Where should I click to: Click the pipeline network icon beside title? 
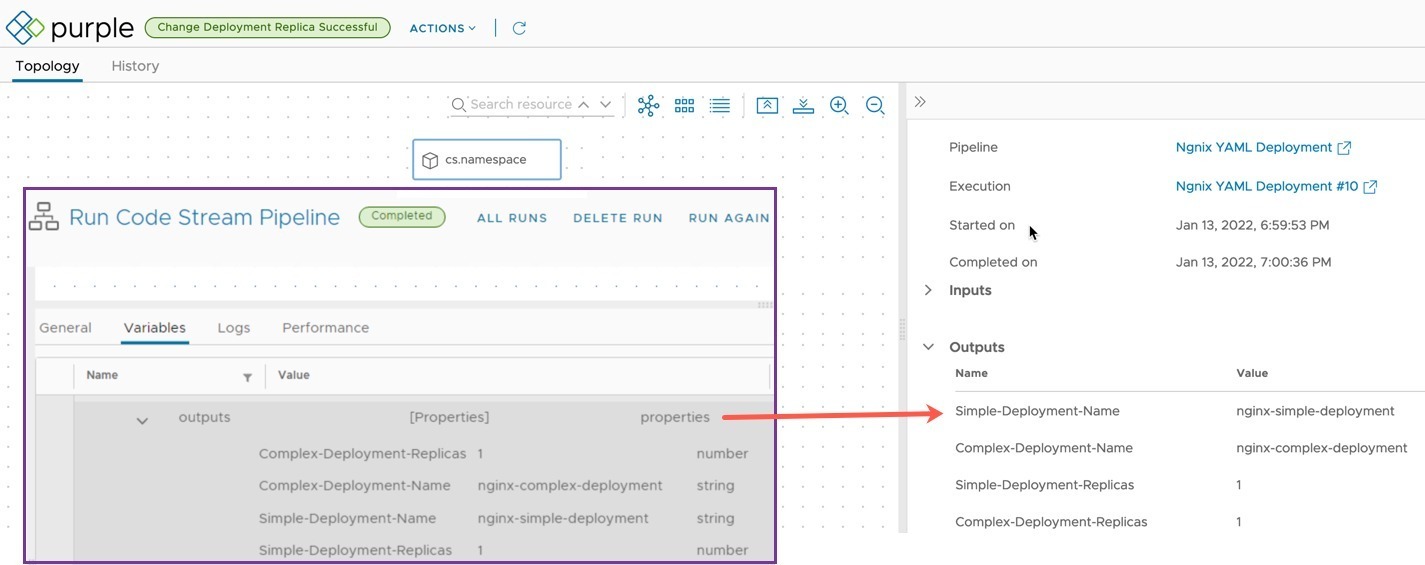point(44,217)
